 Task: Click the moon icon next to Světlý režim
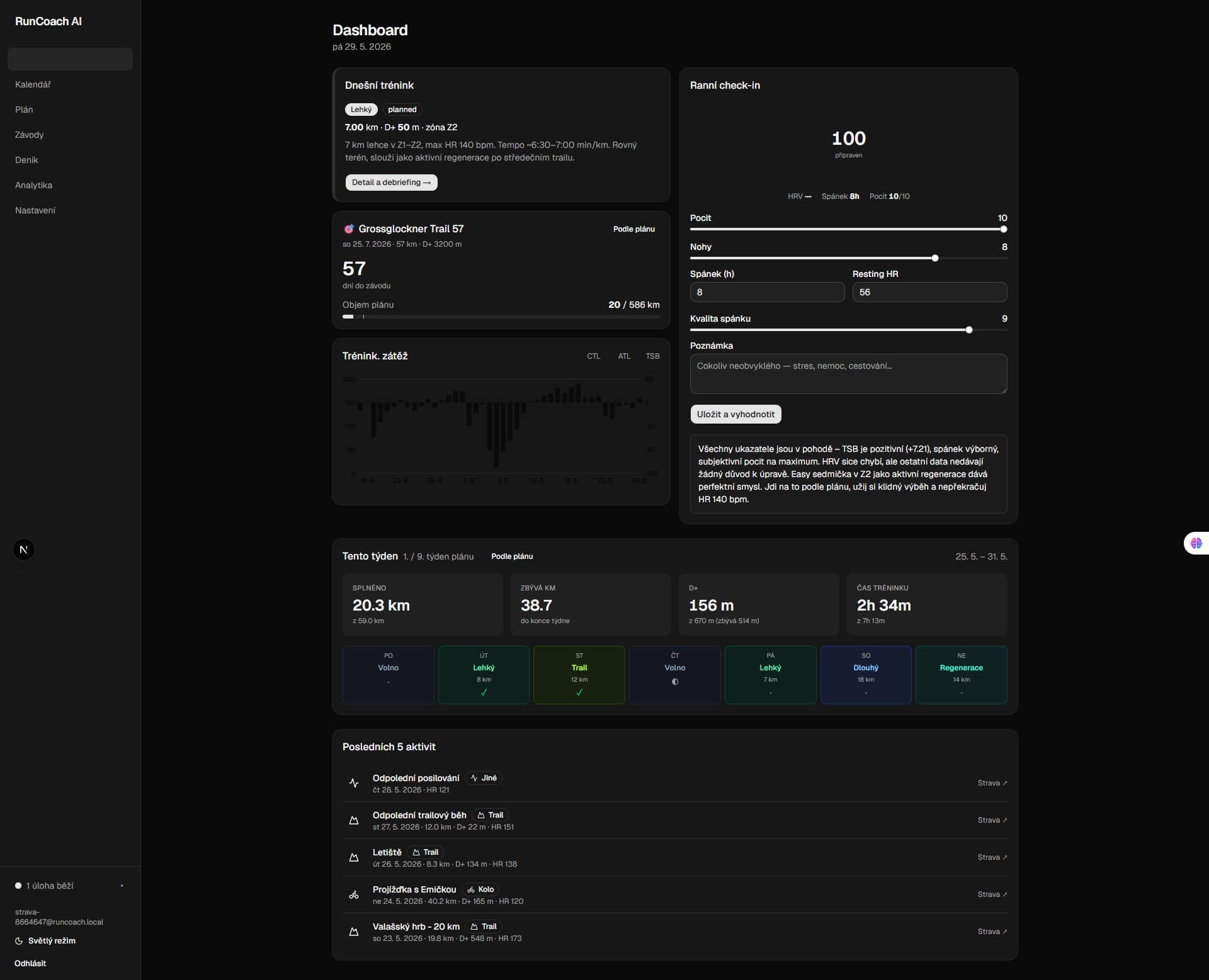[x=19, y=941]
